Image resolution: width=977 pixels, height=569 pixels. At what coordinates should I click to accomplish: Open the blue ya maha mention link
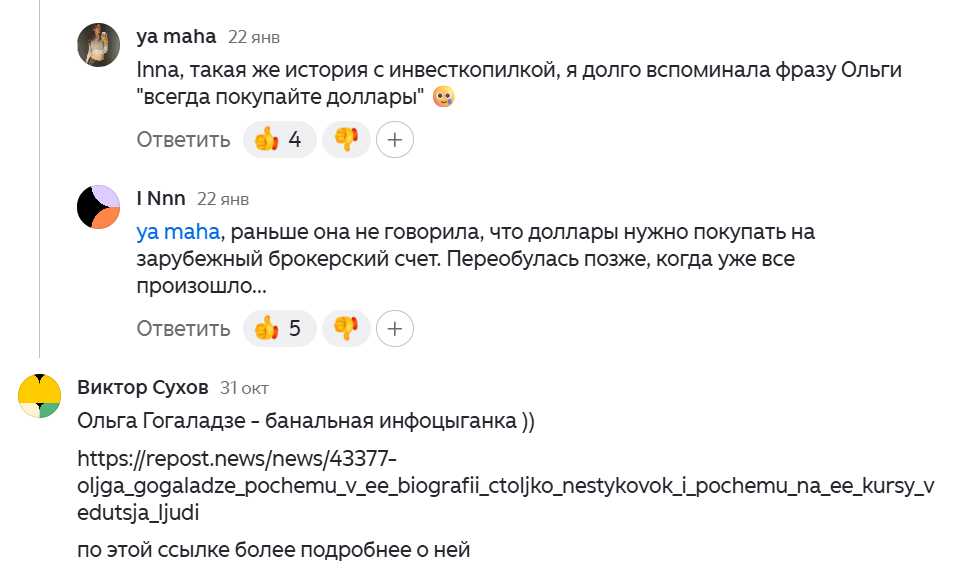click(177, 232)
